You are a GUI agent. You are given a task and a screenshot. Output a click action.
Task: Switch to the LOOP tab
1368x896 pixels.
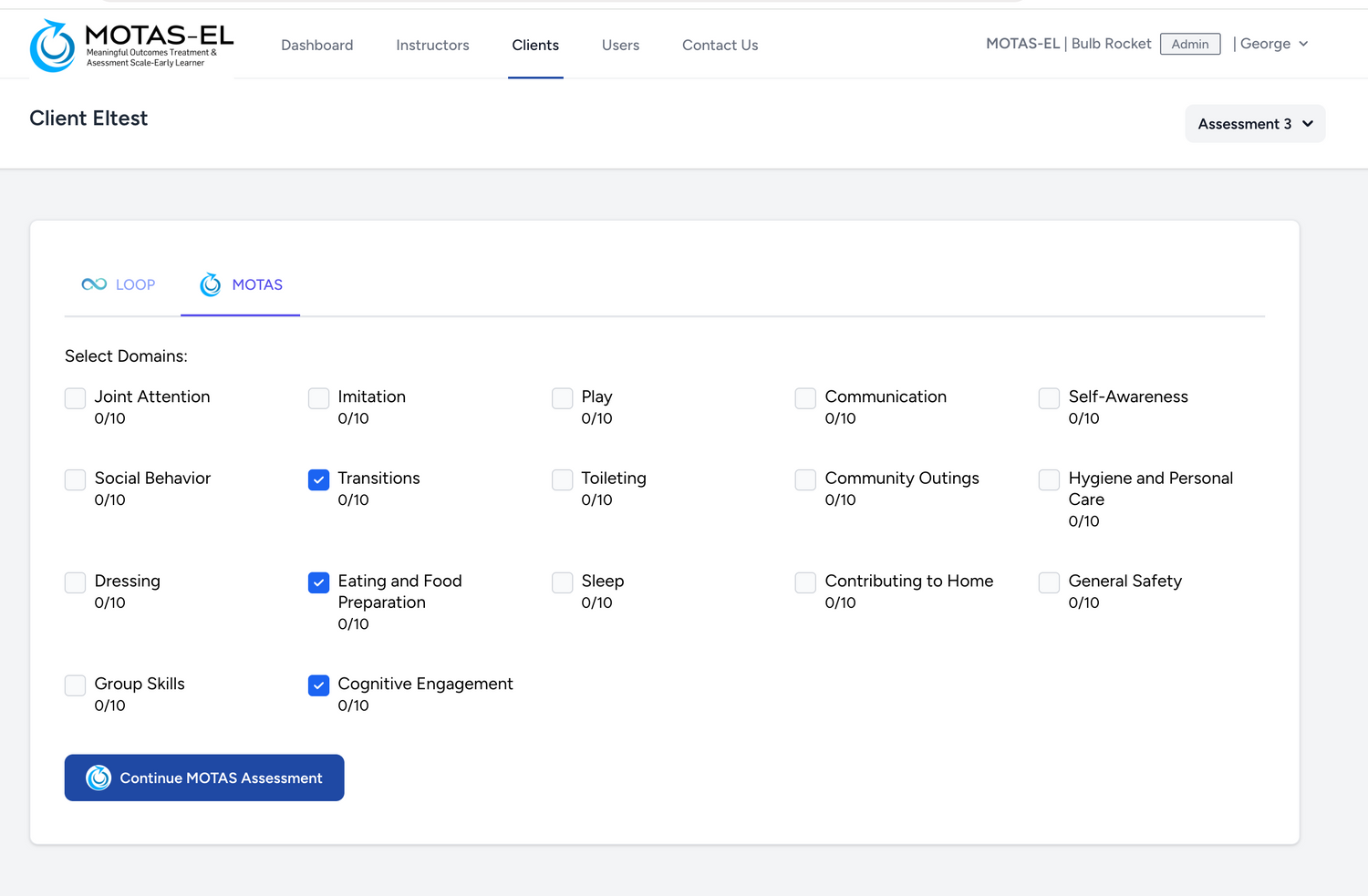134,284
